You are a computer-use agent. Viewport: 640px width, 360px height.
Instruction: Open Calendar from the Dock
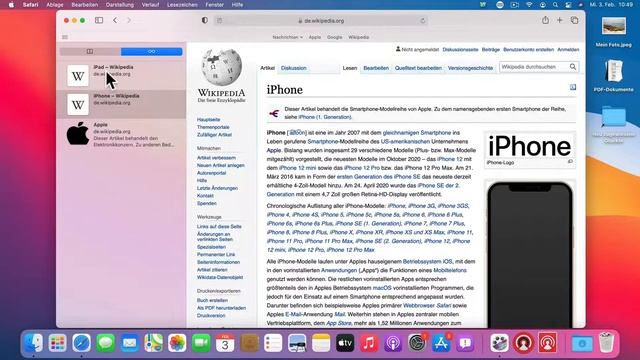click(x=225, y=343)
